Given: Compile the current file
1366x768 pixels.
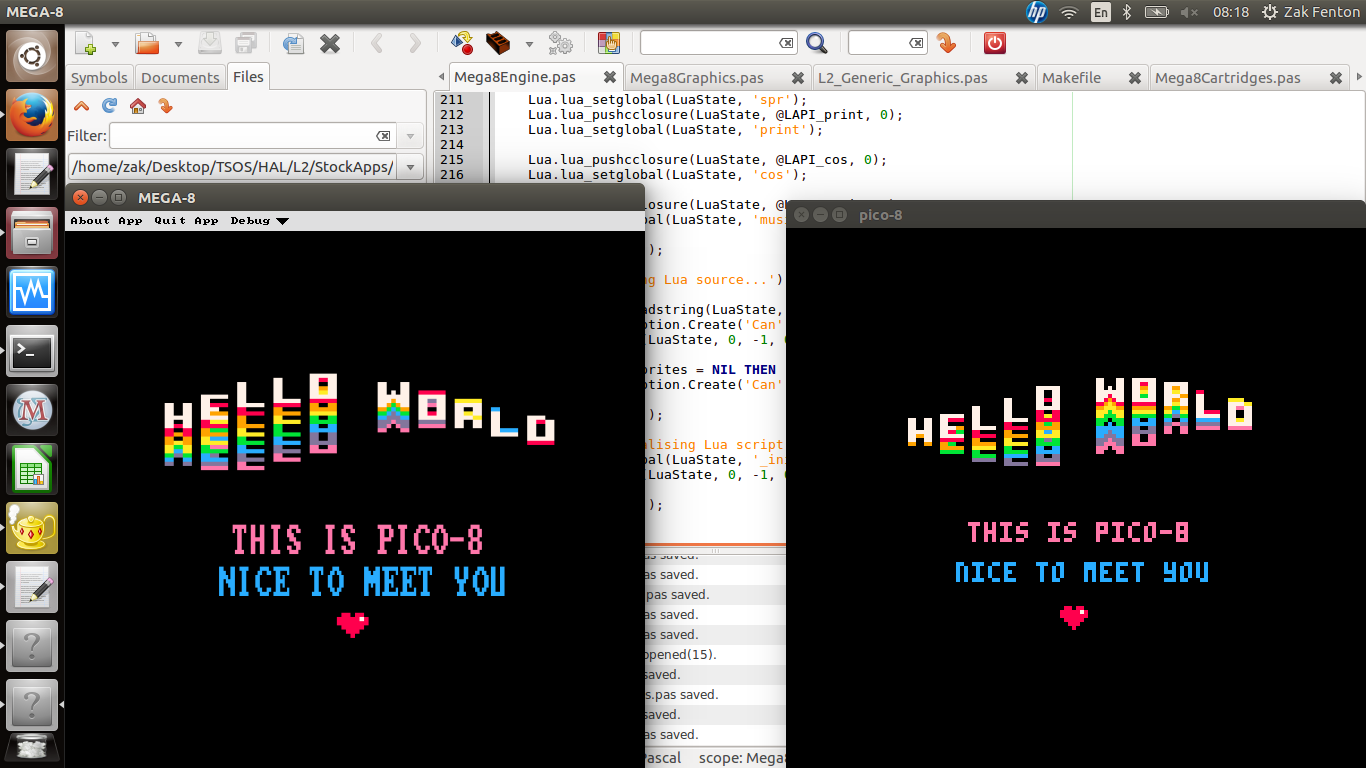Looking at the screenshot, I should pyautogui.click(x=462, y=43).
